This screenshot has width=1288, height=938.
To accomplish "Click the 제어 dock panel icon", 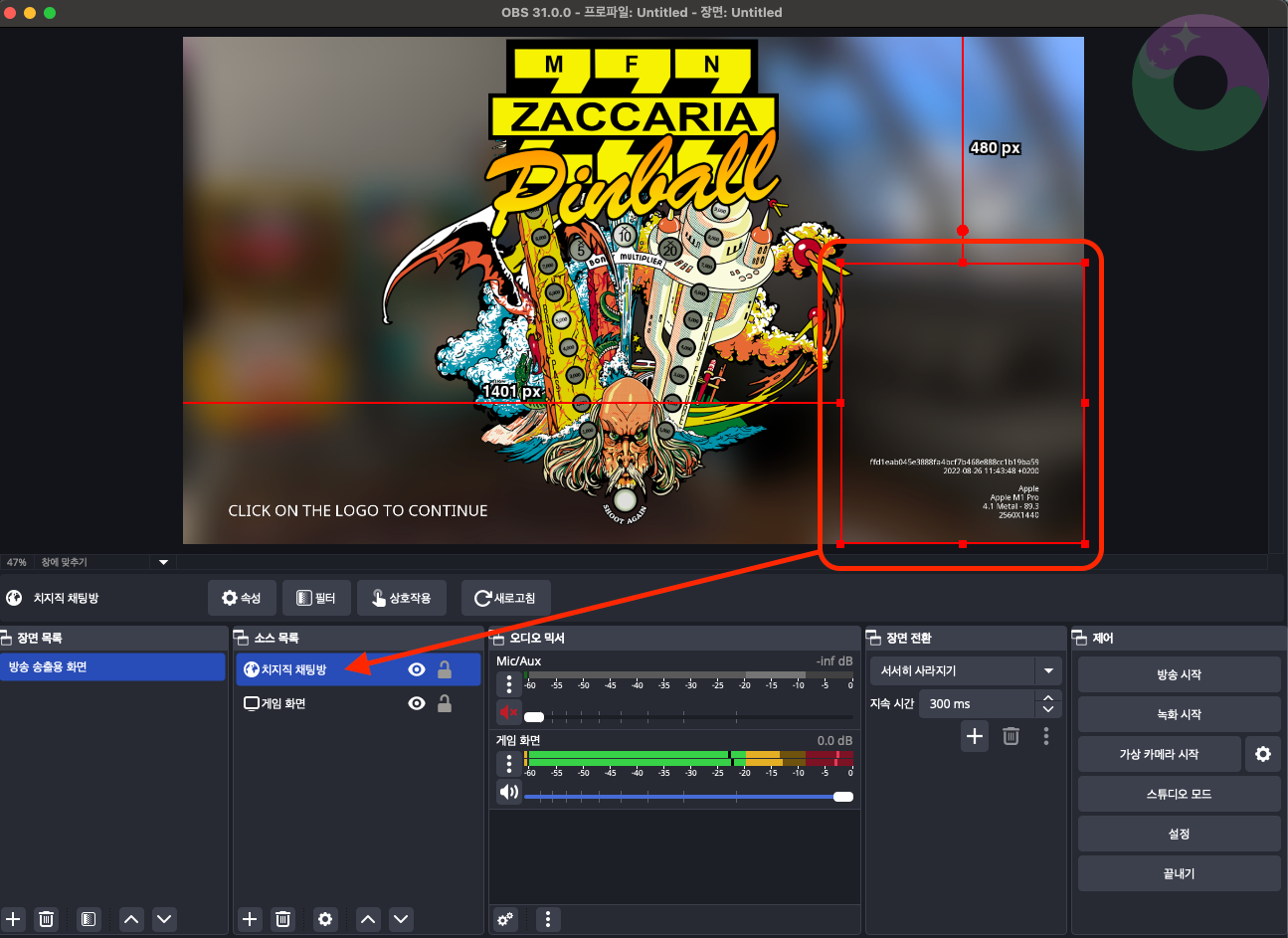I will (1080, 638).
